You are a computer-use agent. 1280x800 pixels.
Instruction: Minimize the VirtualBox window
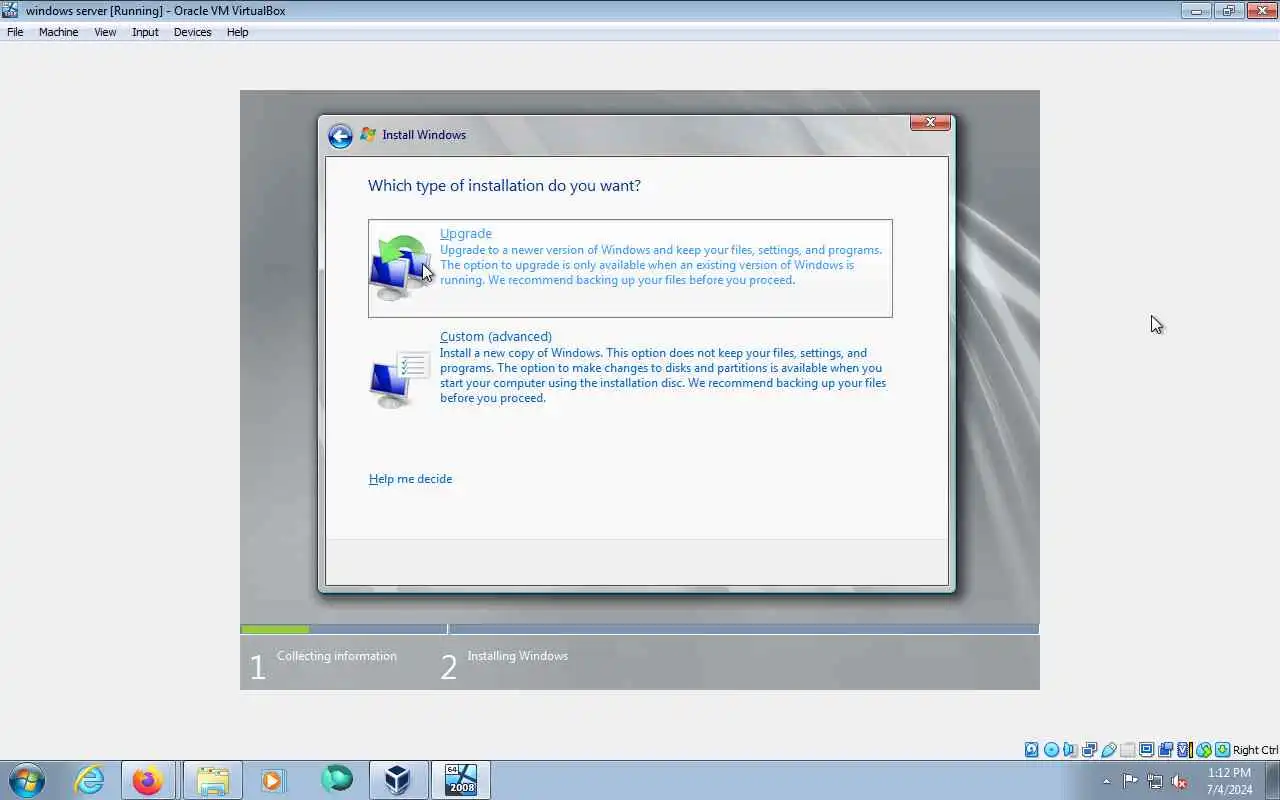(1196, 11)
